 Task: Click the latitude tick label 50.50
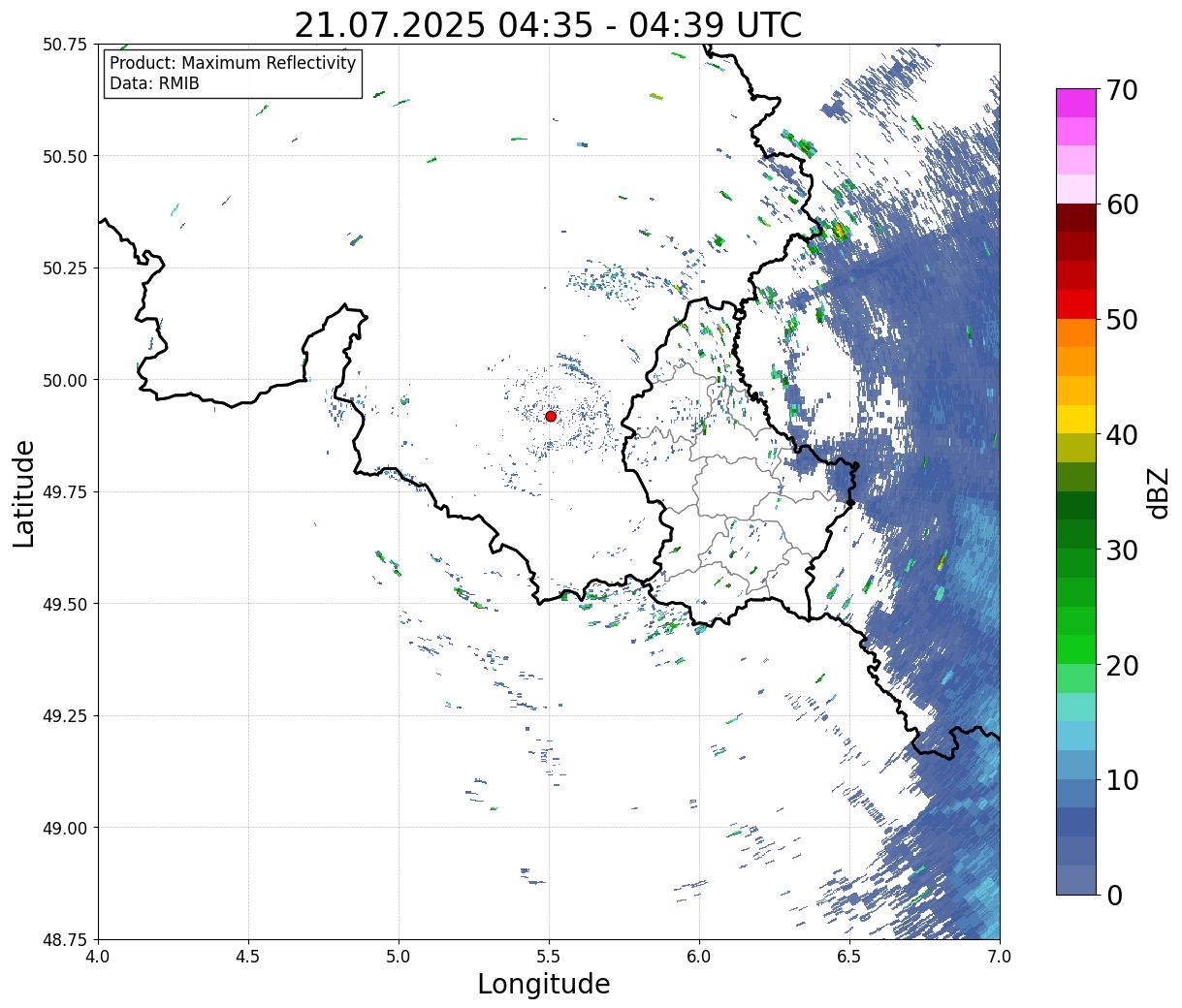pyautogui.click(x=65, y=156)
